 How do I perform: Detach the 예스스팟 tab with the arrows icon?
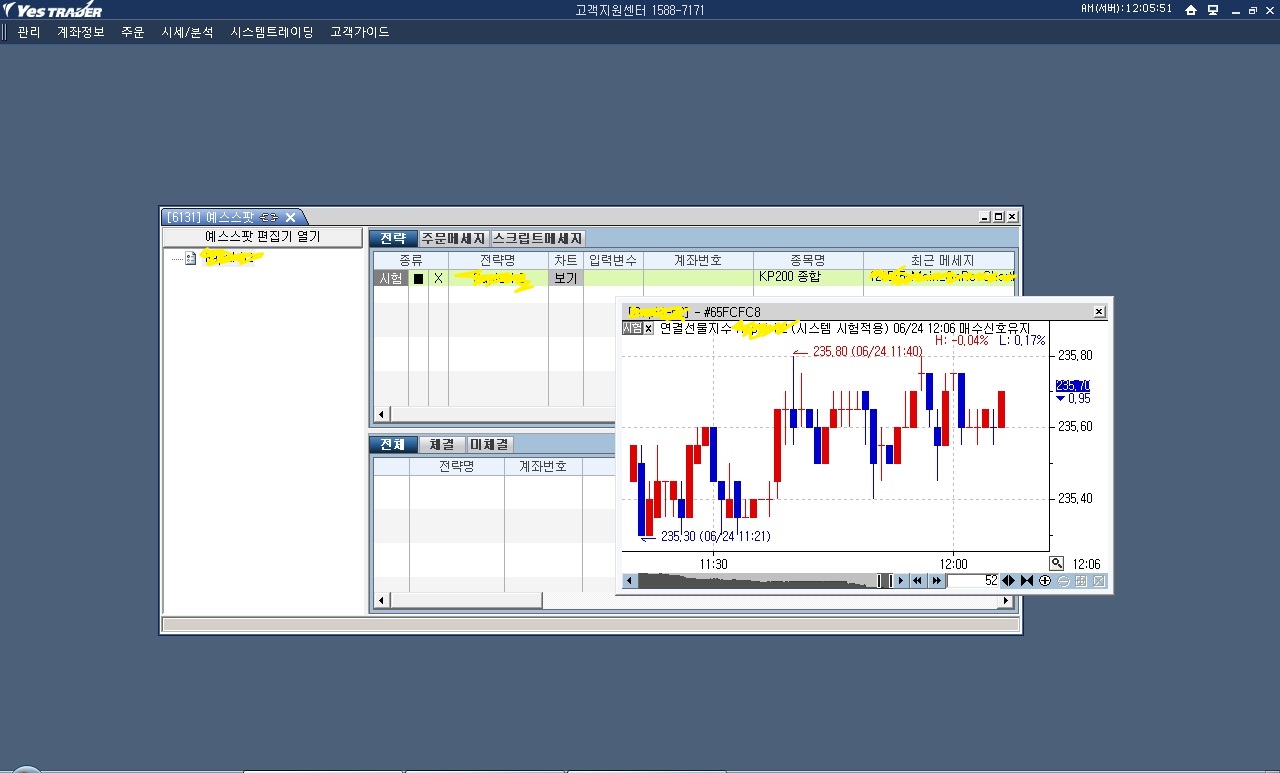pos(268,217)
